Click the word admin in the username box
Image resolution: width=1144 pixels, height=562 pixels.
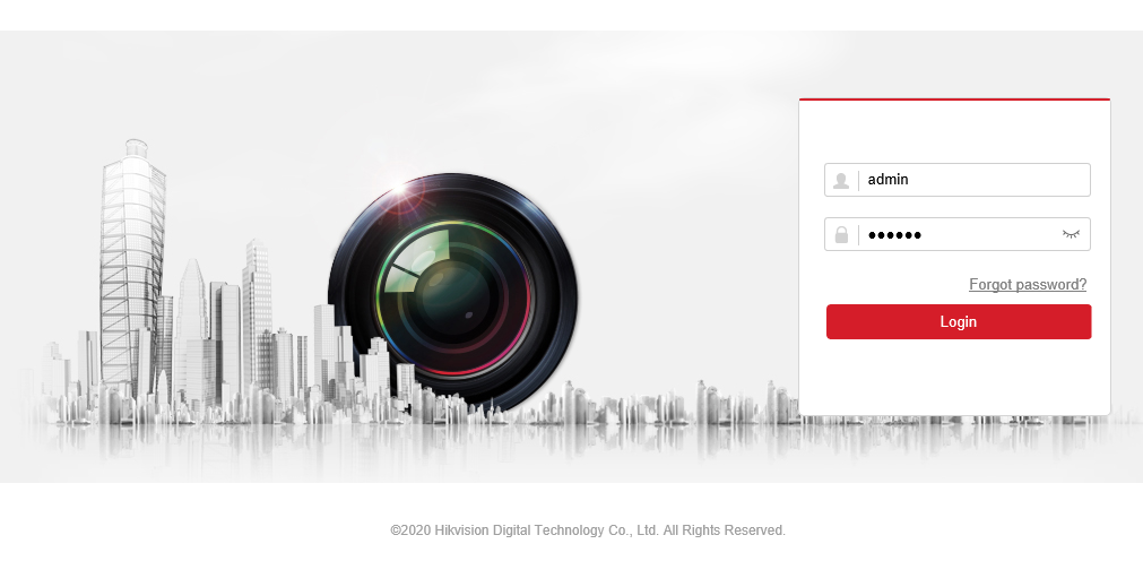coord(888,180)
